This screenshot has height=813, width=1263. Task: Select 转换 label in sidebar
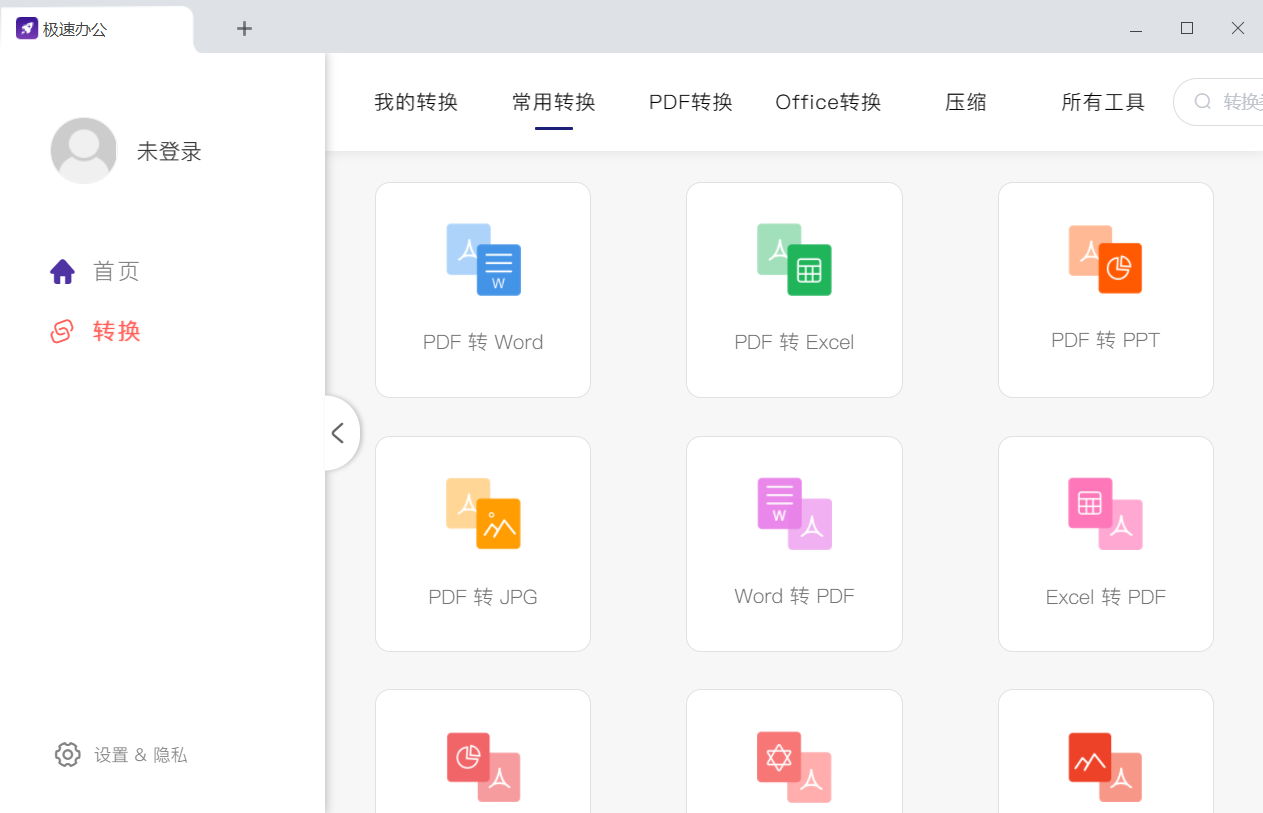tap(116, 331)
